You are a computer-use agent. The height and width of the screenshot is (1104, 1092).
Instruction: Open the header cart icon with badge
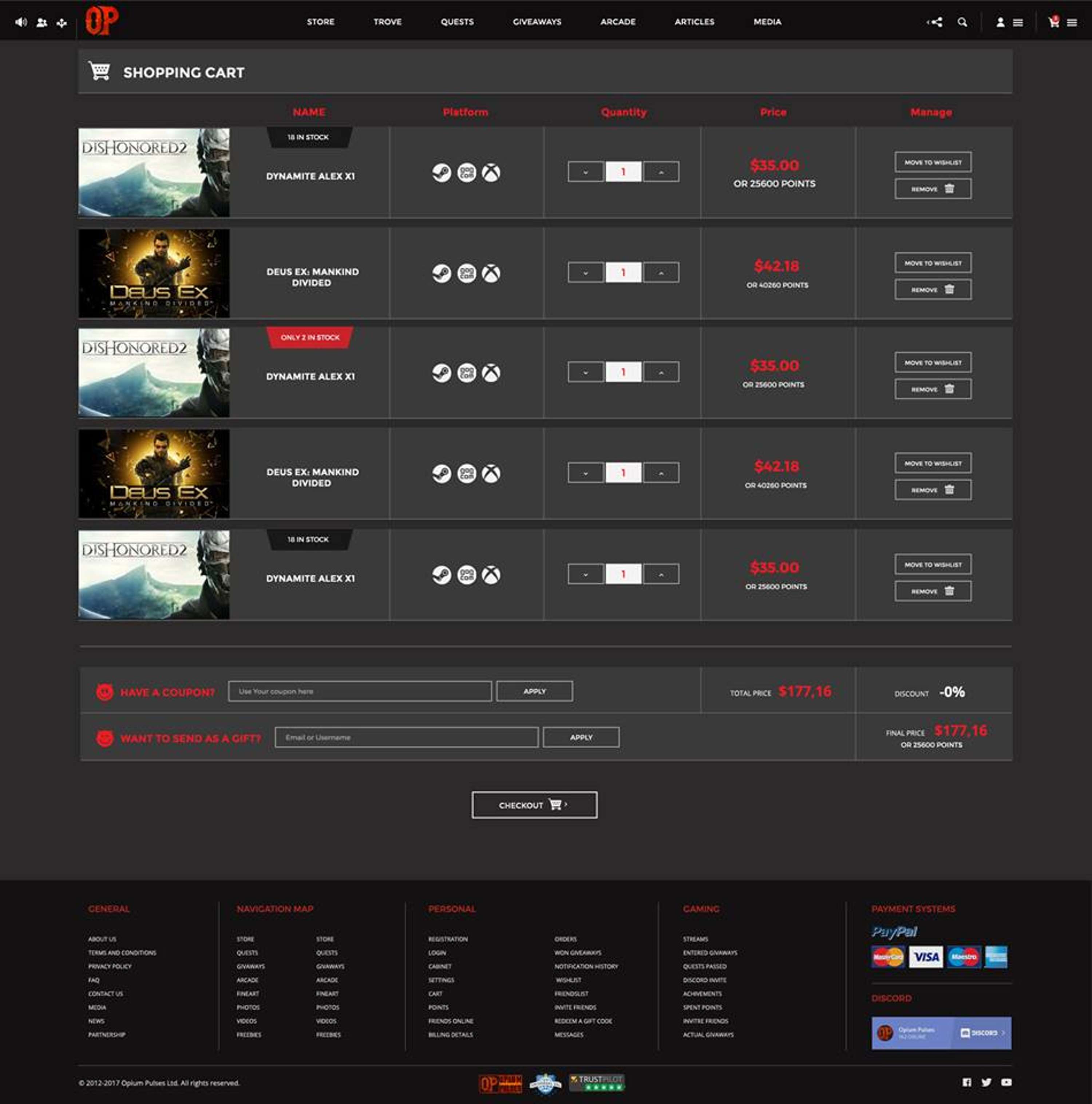[x=1054, y=22]
